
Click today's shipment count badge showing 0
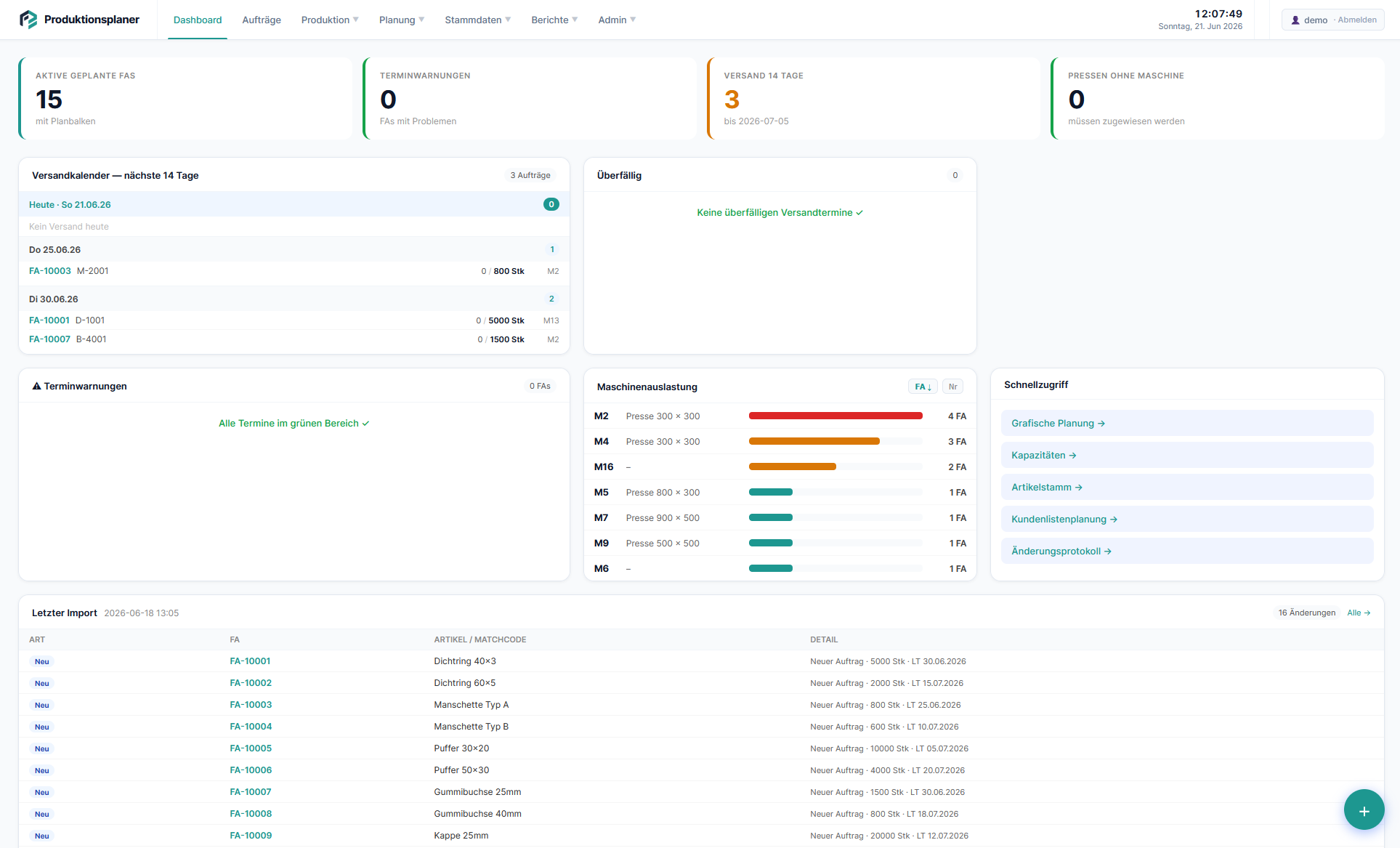[551, 204]
